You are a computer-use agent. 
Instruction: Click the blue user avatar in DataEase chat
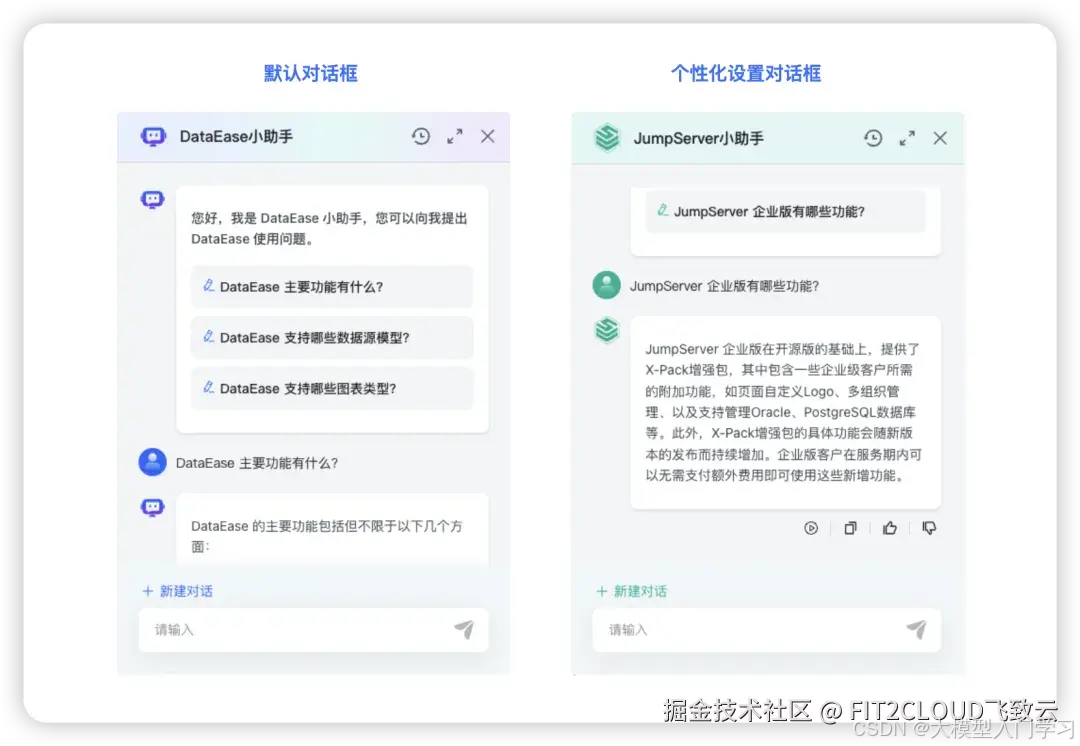click(153, 462)
